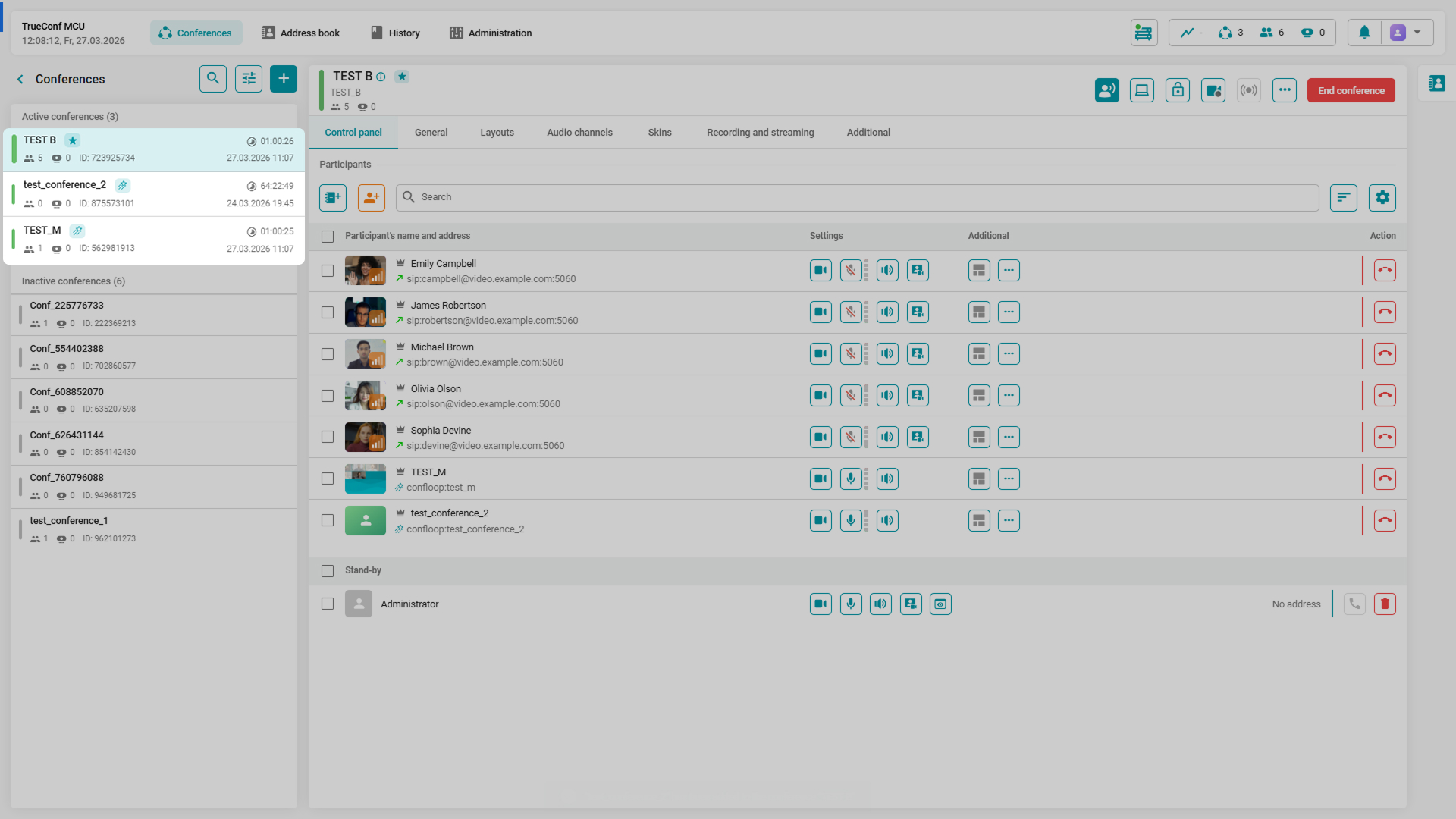Open notifications bell
The image size is (1456, 819).
tap(1364, 33)
